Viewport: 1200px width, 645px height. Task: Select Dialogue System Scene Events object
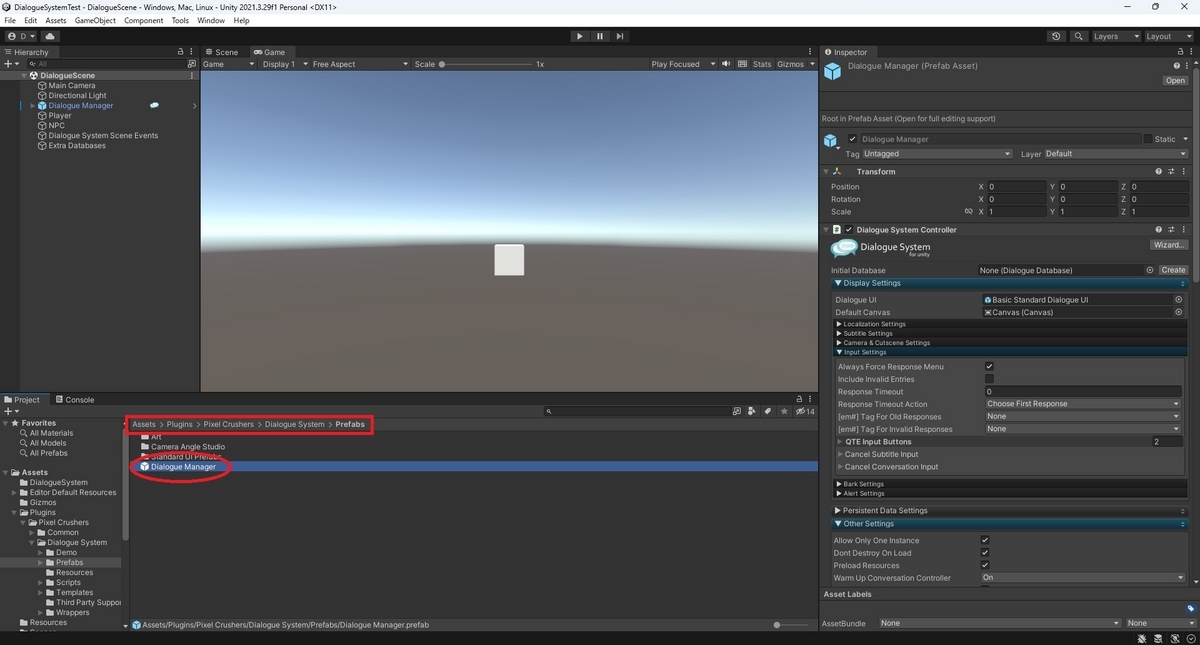(x=103, y=135)
